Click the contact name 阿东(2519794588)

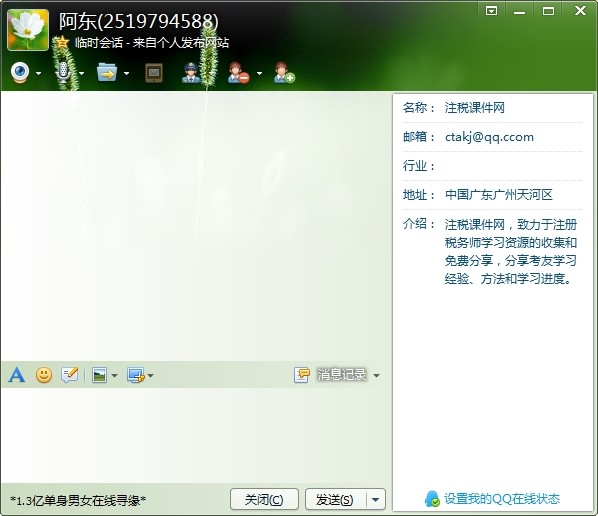[x=139, y=21]
